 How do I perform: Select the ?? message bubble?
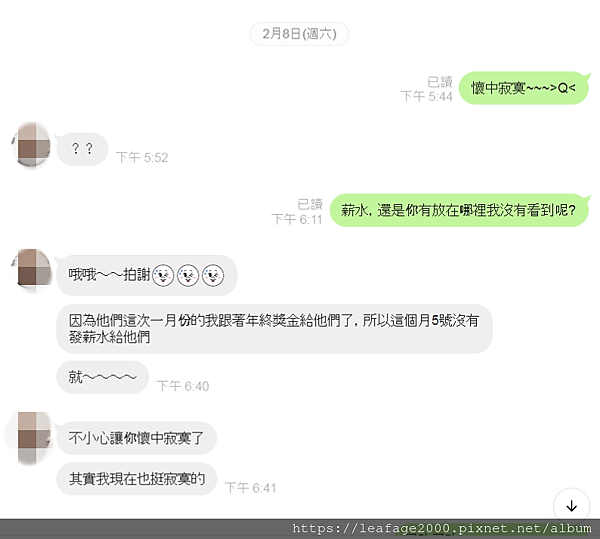point(82,149)
